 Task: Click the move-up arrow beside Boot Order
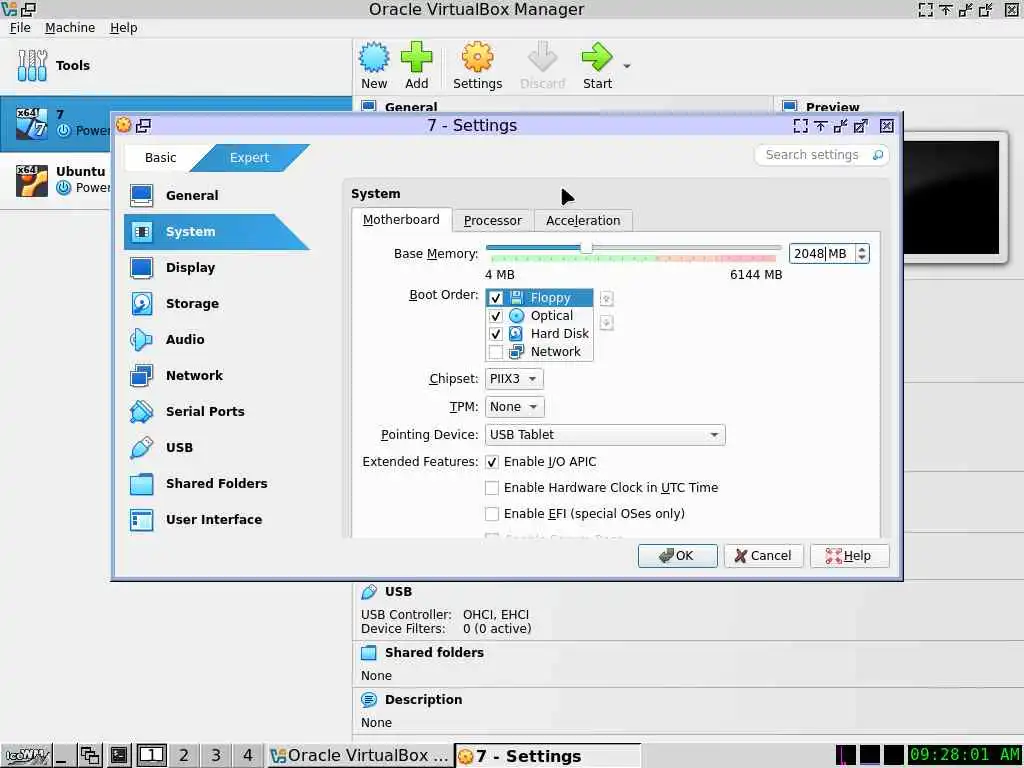click(606, 298)
